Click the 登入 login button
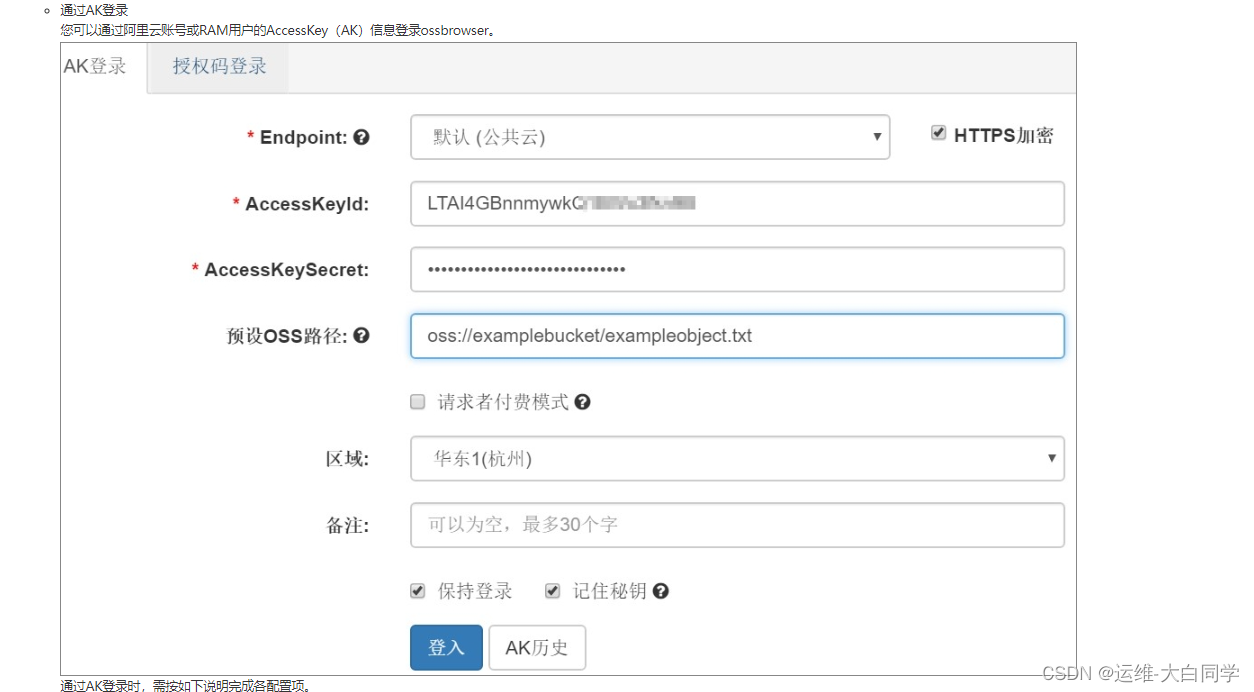 pos(446,647)
